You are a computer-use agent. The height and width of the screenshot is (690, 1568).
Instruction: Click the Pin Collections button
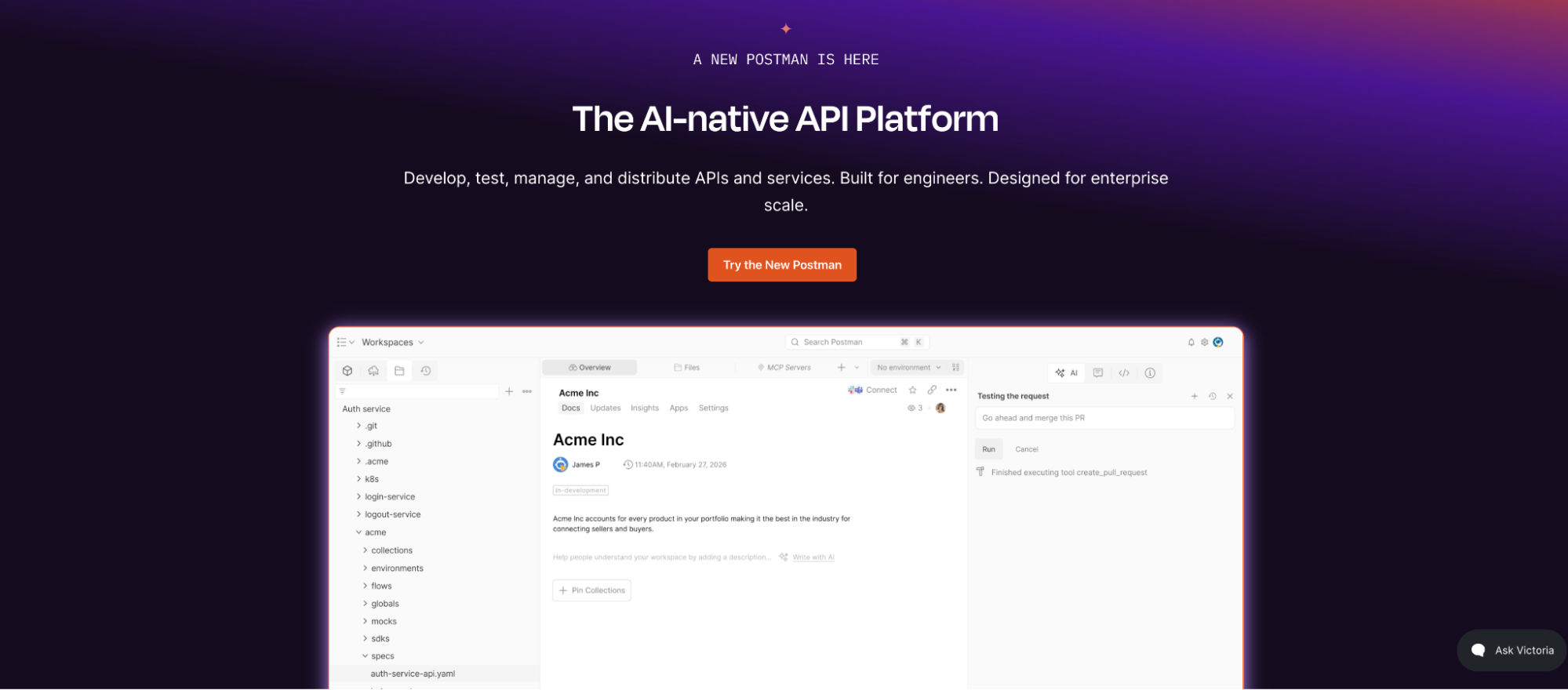[x=591, y=590]
